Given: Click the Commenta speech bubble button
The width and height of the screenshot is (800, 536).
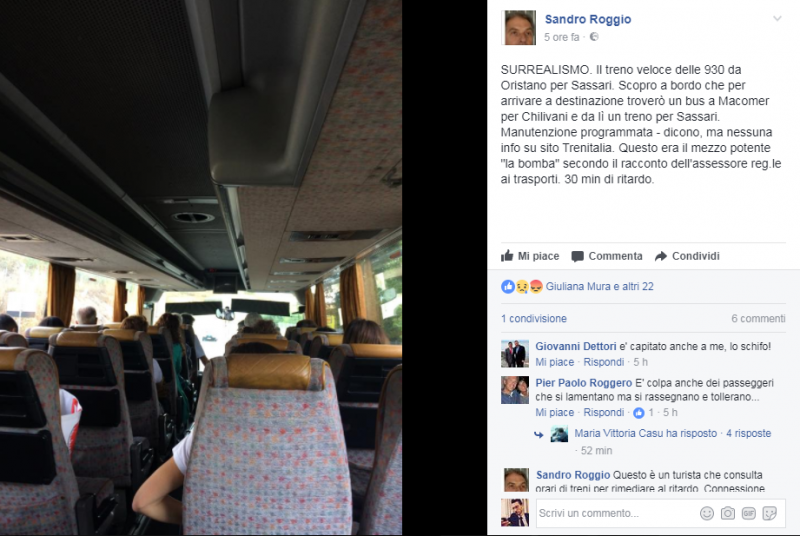Looking at the screenshot, I should (x=607, y=256).
